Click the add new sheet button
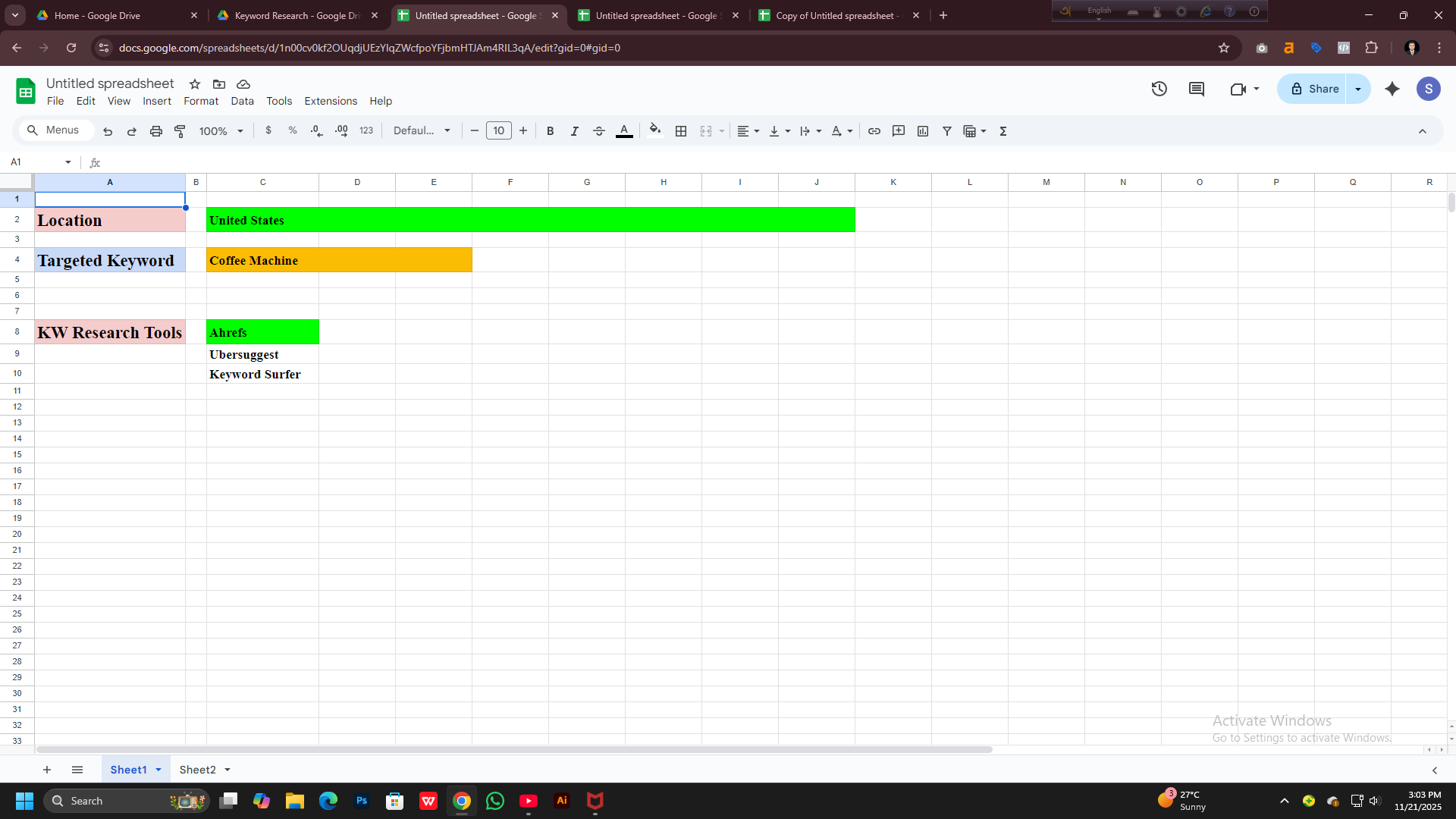The image size is (1456, 819). coord(47,770)
